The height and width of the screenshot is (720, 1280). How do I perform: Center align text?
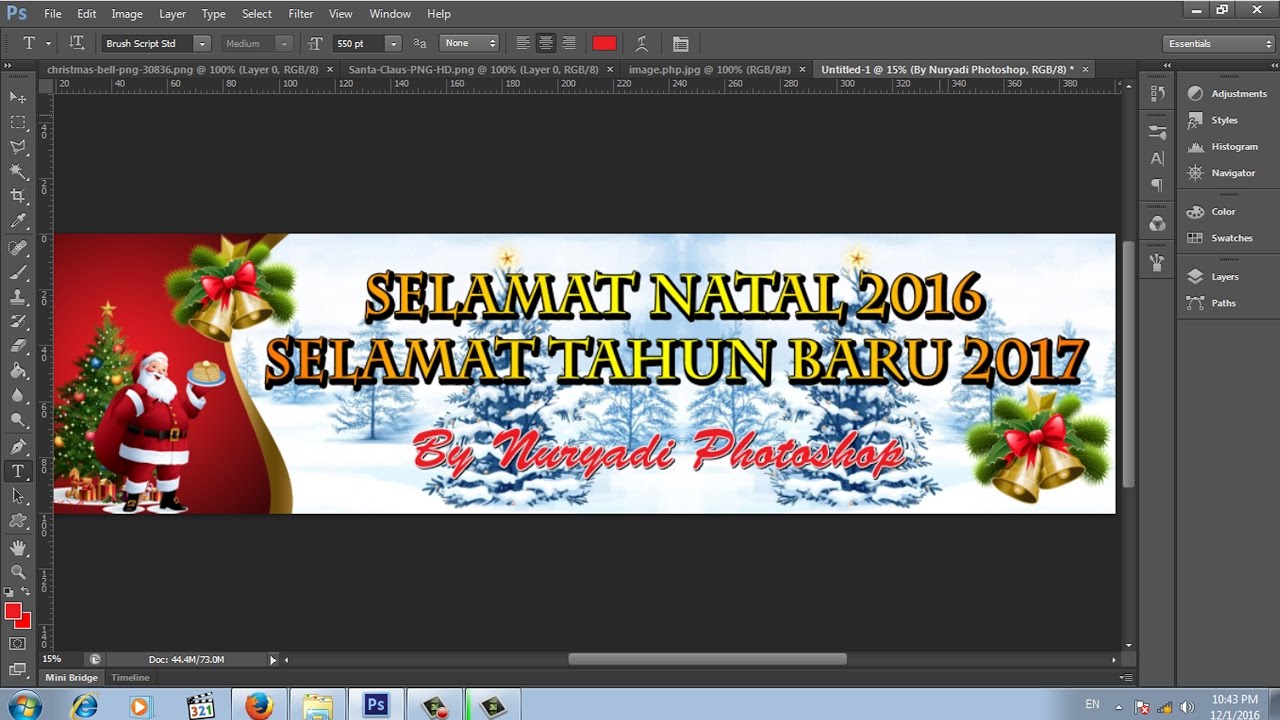tap(546, 43)
